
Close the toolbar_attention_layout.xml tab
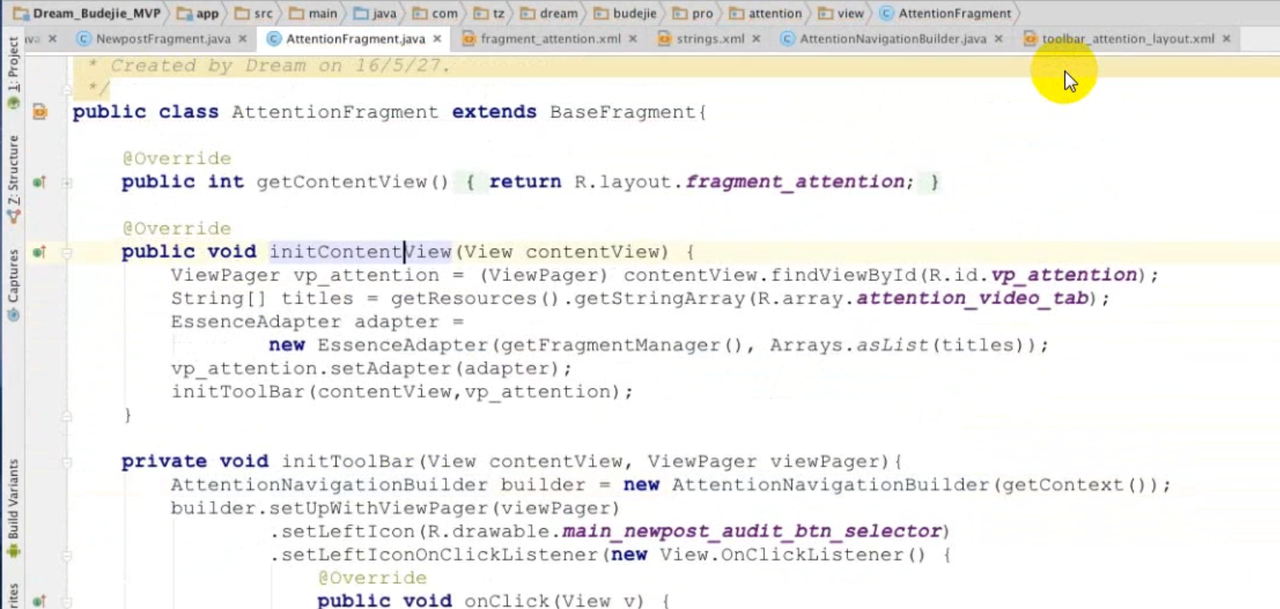coord(1227,39)
